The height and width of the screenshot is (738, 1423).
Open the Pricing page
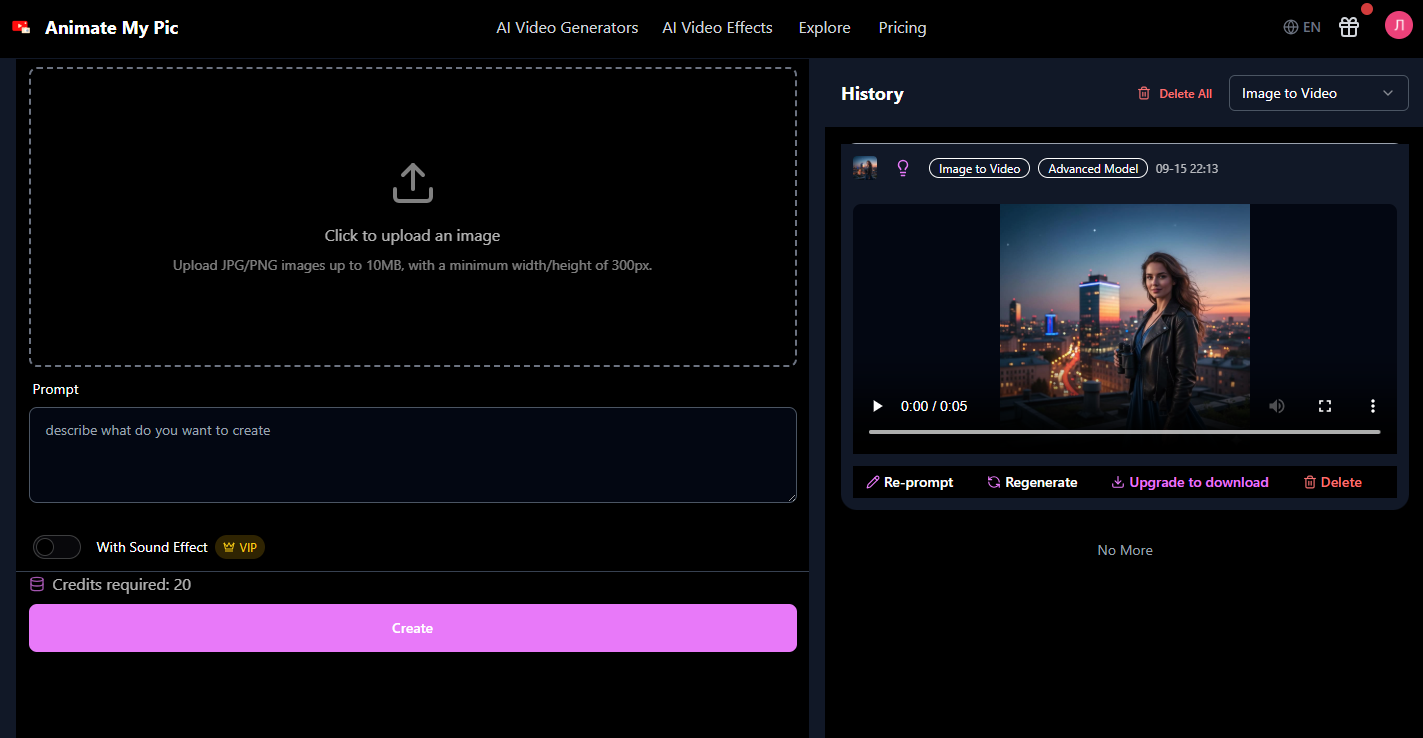pyautogui.click(x=902, y=28)
